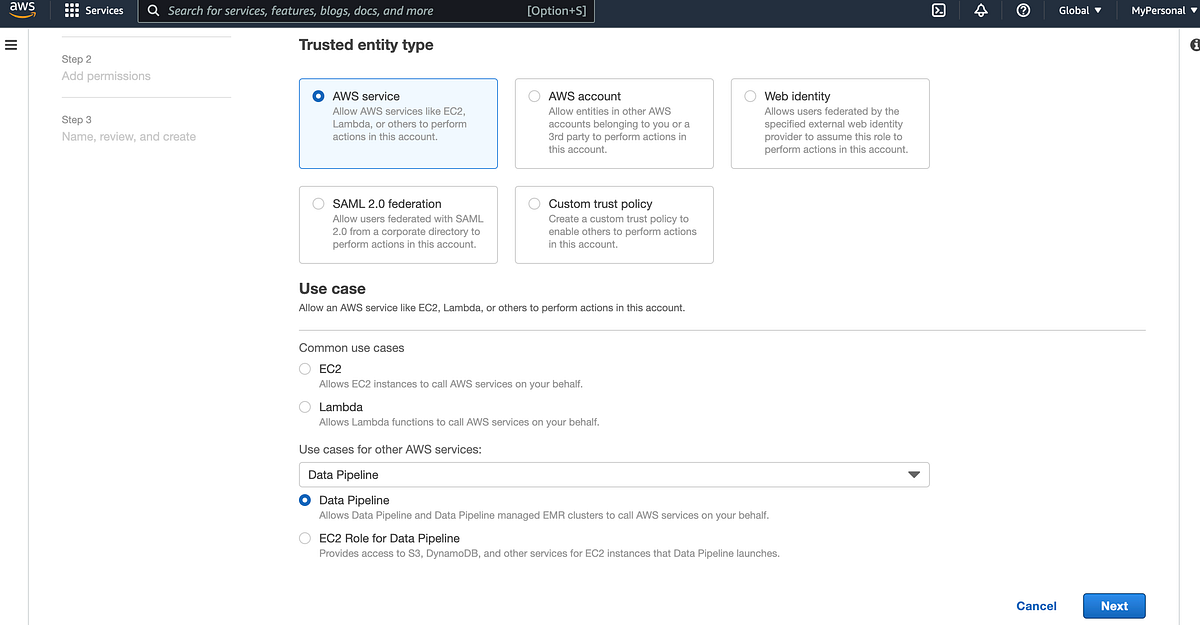1200x625 pixels.
Task: Open the notifications bell icon
Action: coord(981,11)
